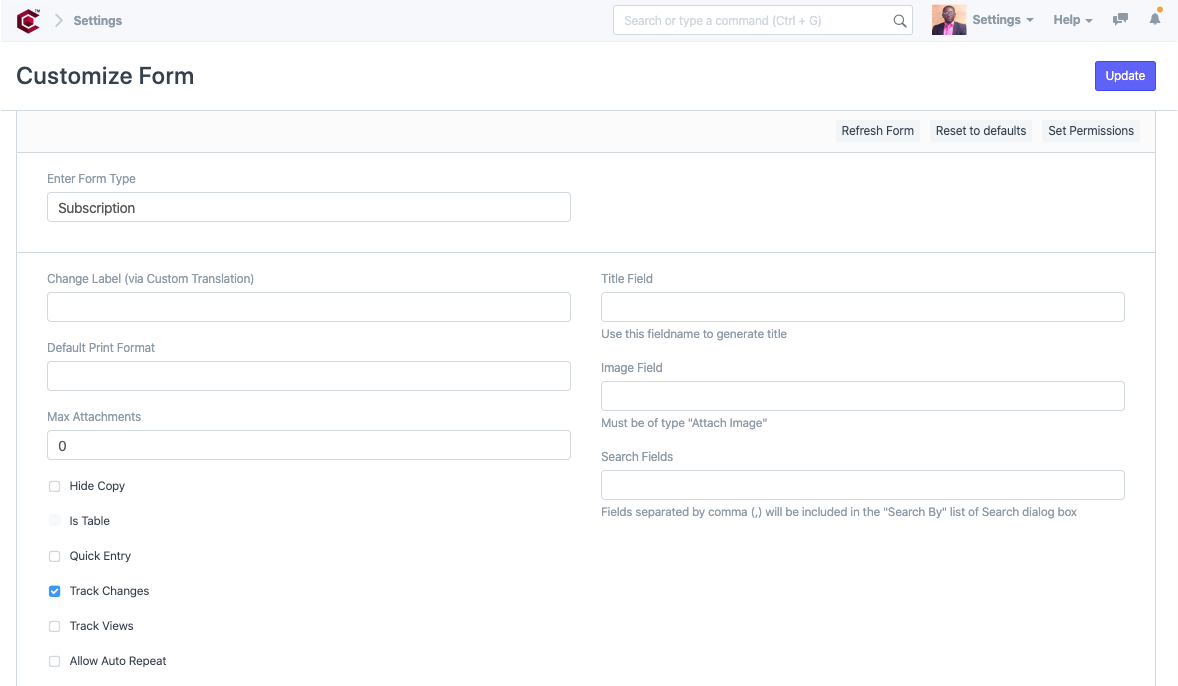Open the notification bell
Screen dimensions: 1178x686
coord(1155,19)
